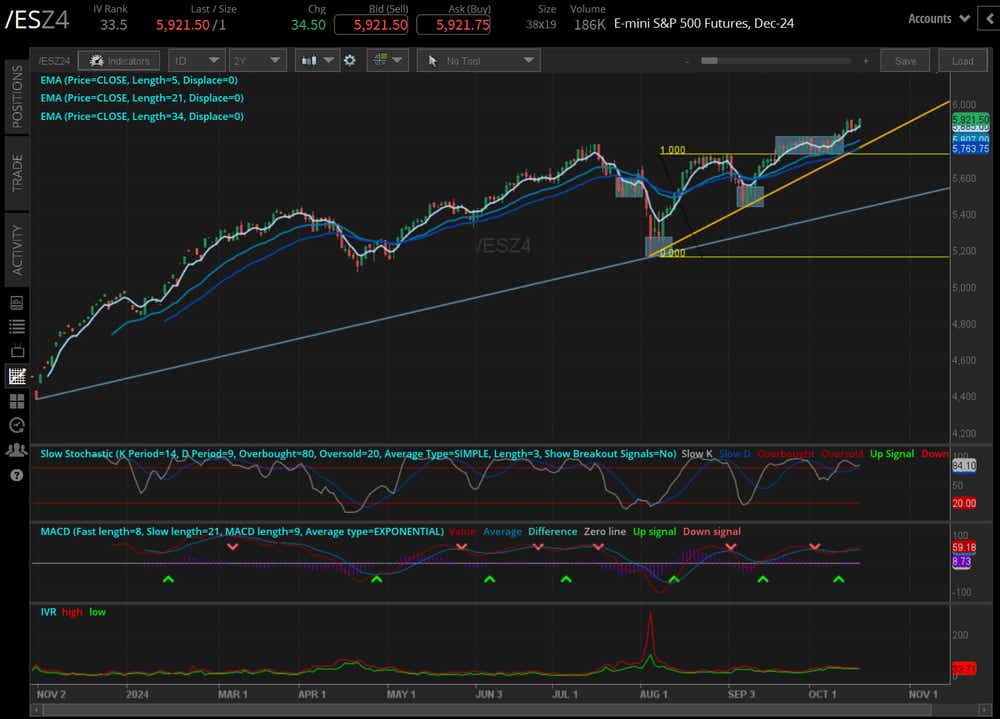Open the 1D chart aggregation dropdown
Screen dimensions: 1000x719
tap(196, 61)
